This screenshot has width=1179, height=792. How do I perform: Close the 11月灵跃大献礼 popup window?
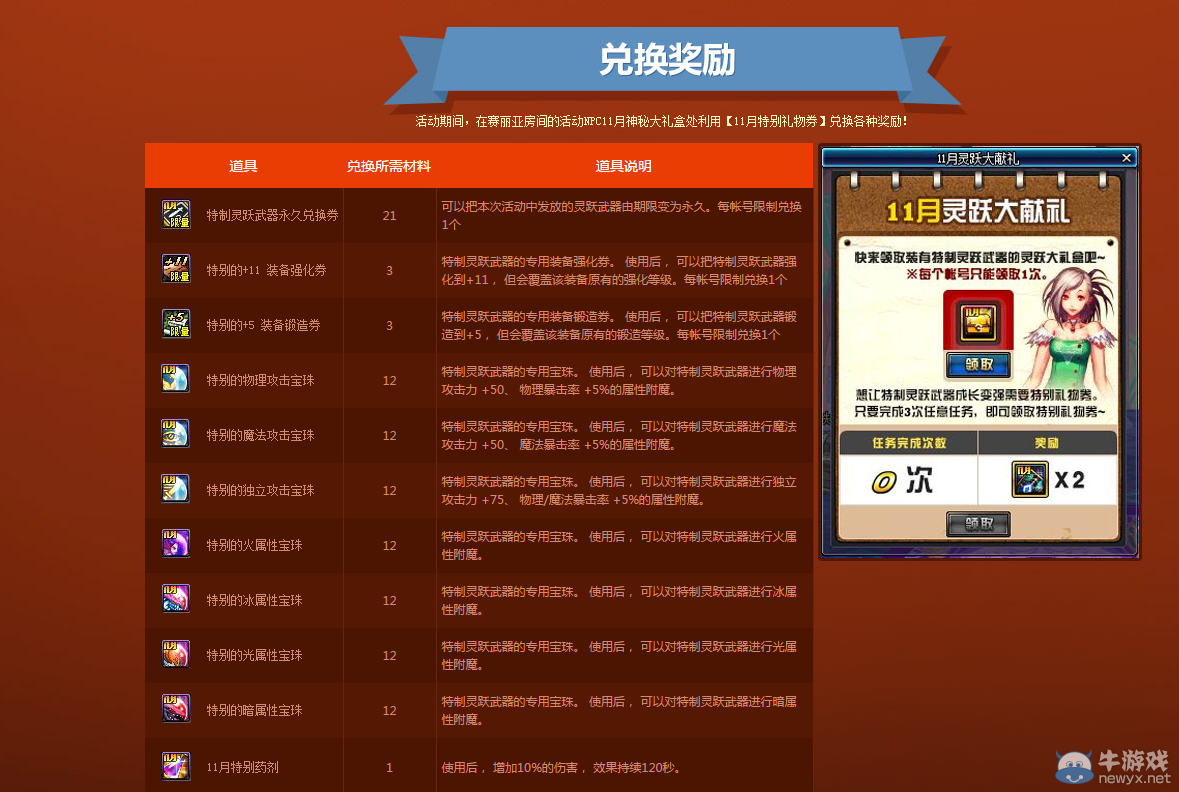click(x=1127, y=157)
